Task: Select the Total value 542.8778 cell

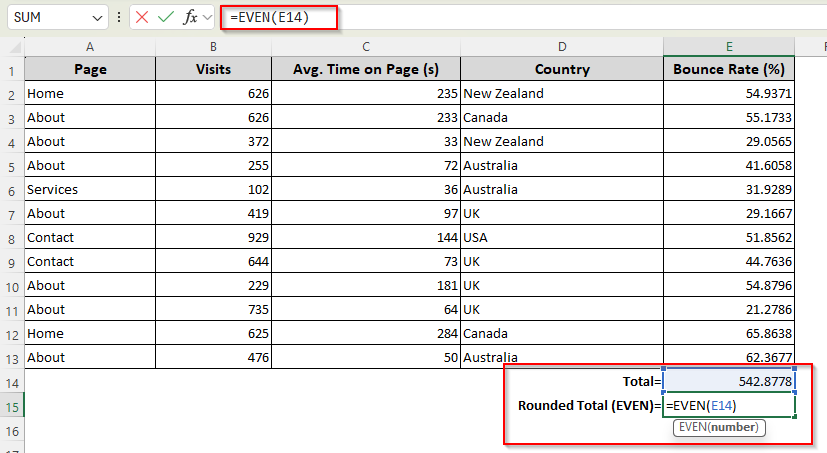Action: point(729,381)
